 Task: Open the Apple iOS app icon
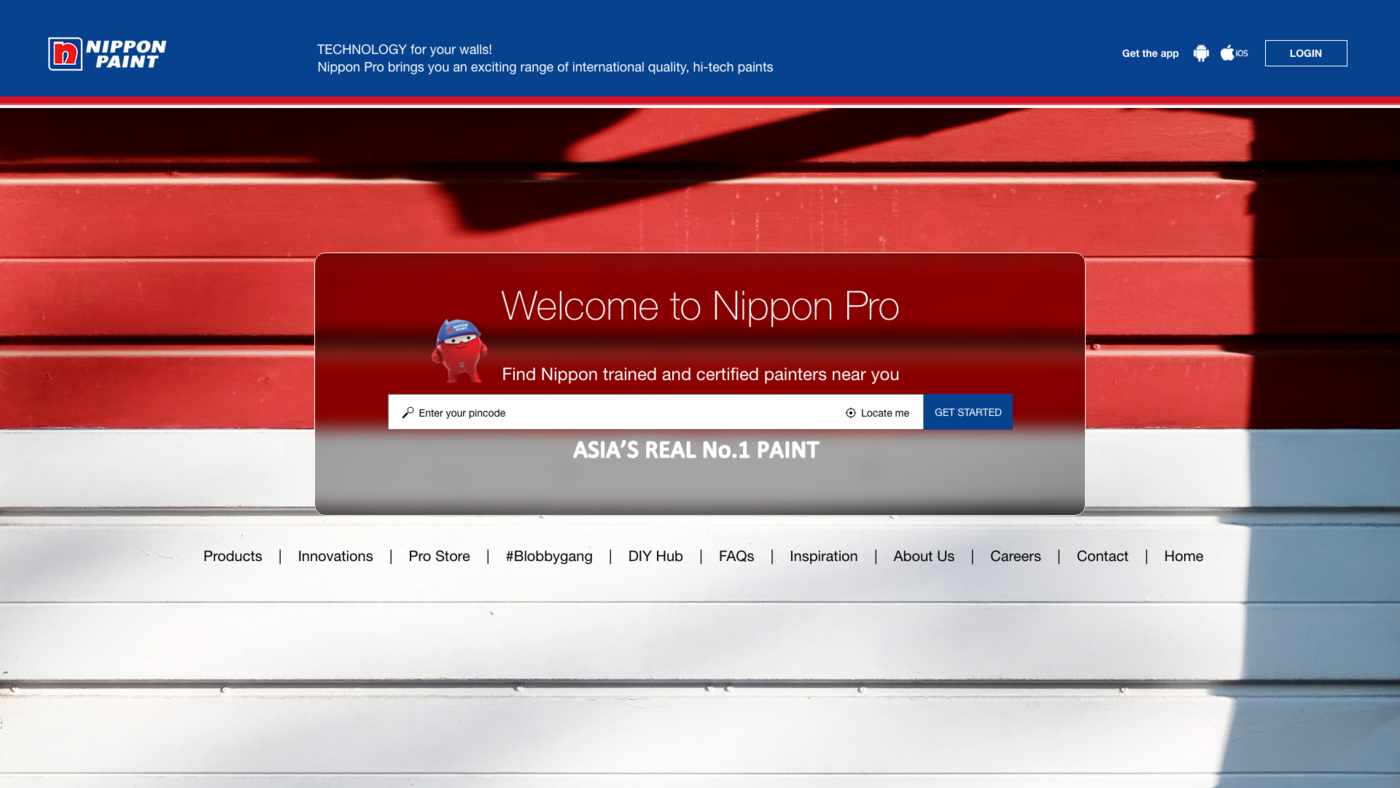tap(1228, 54)
